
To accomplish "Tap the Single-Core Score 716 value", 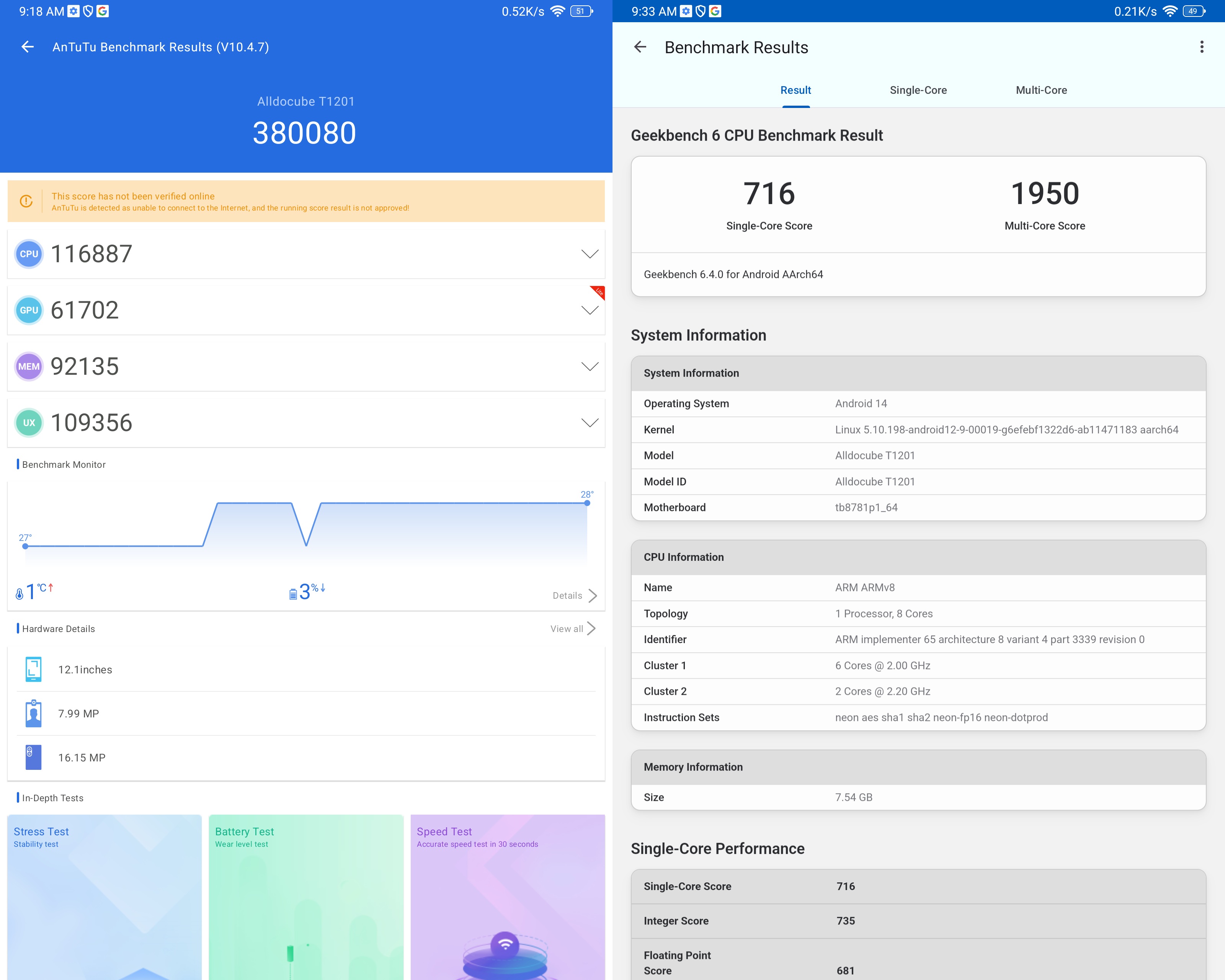I will pos(769,194).
